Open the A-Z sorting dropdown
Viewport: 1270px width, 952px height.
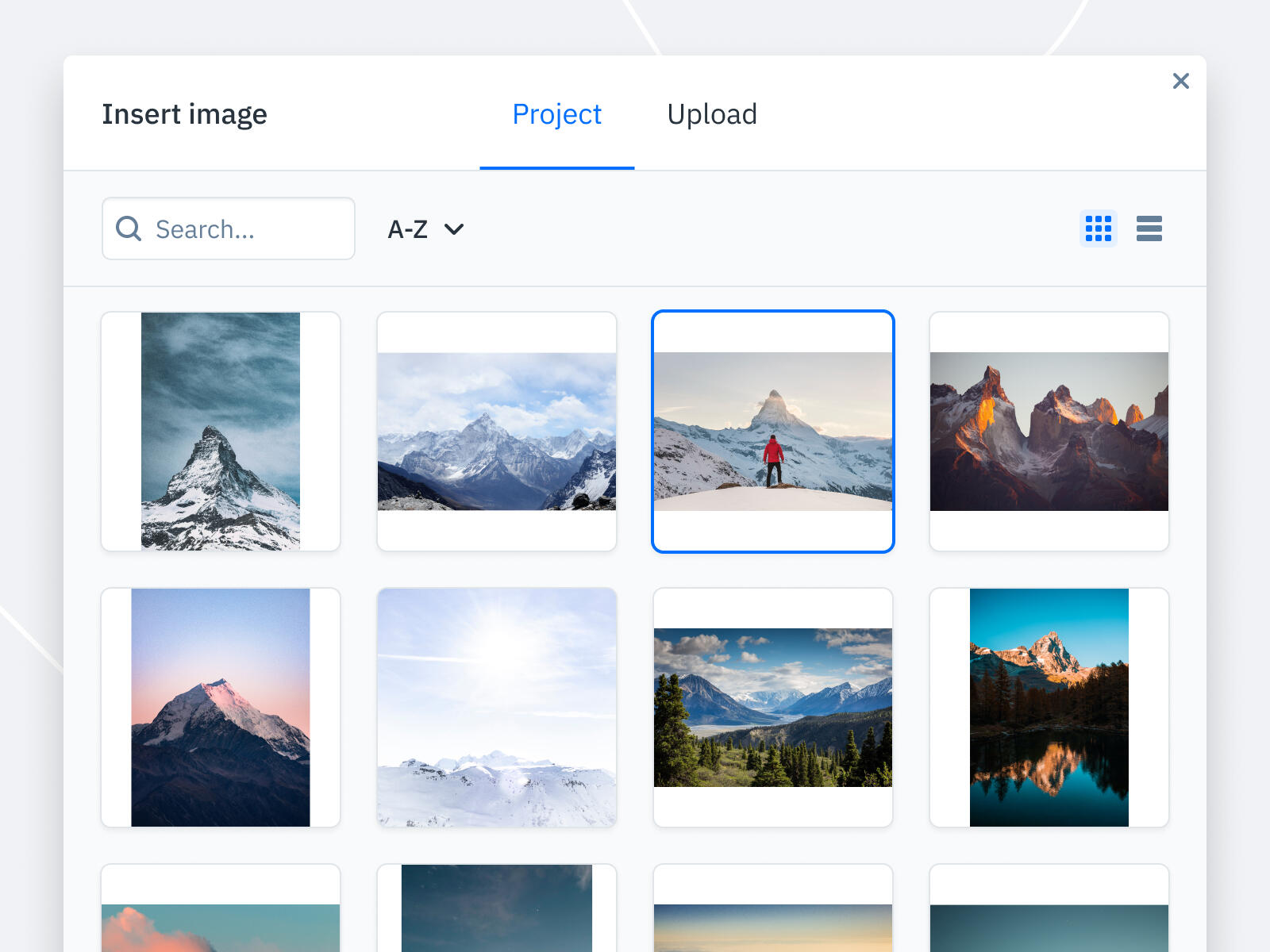[x=425, y=228]
